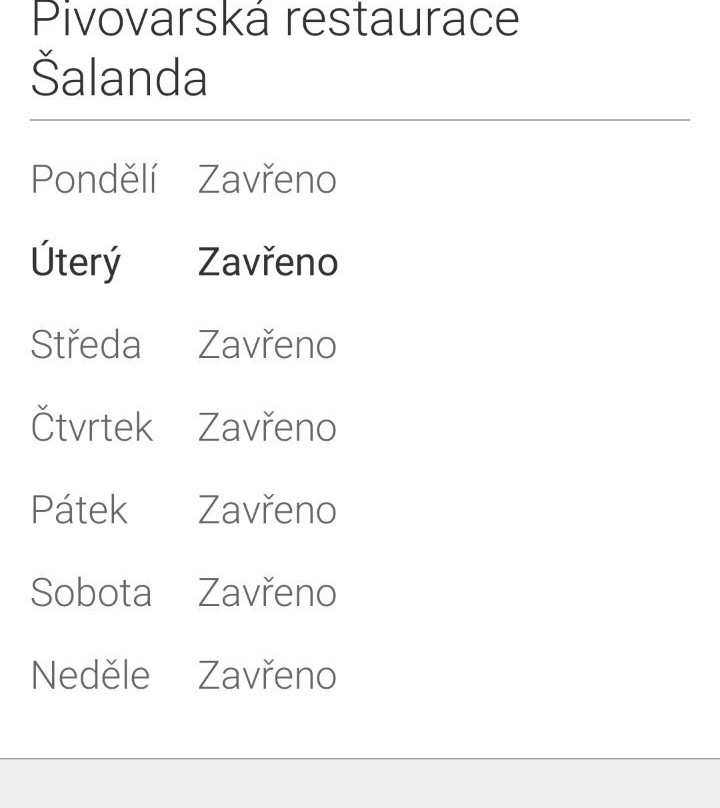Select the Neděle day label
The width and height of the screenshot is (720, 808).
[x=90, y=676]
